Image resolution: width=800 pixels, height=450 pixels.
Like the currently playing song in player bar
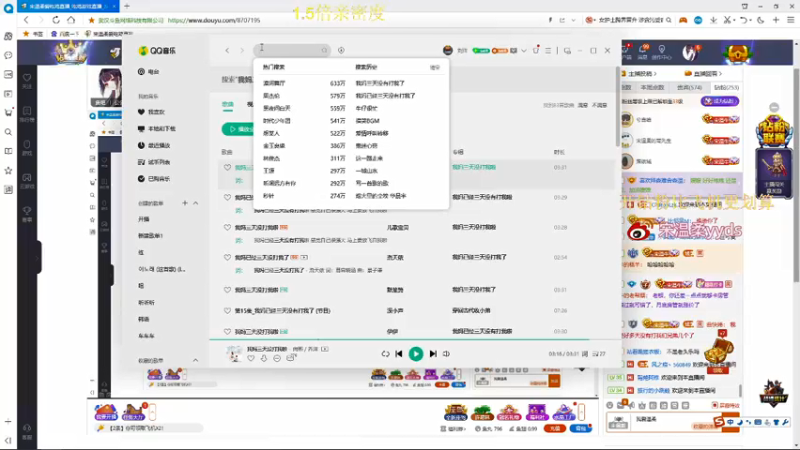click(x=251, y=359)
